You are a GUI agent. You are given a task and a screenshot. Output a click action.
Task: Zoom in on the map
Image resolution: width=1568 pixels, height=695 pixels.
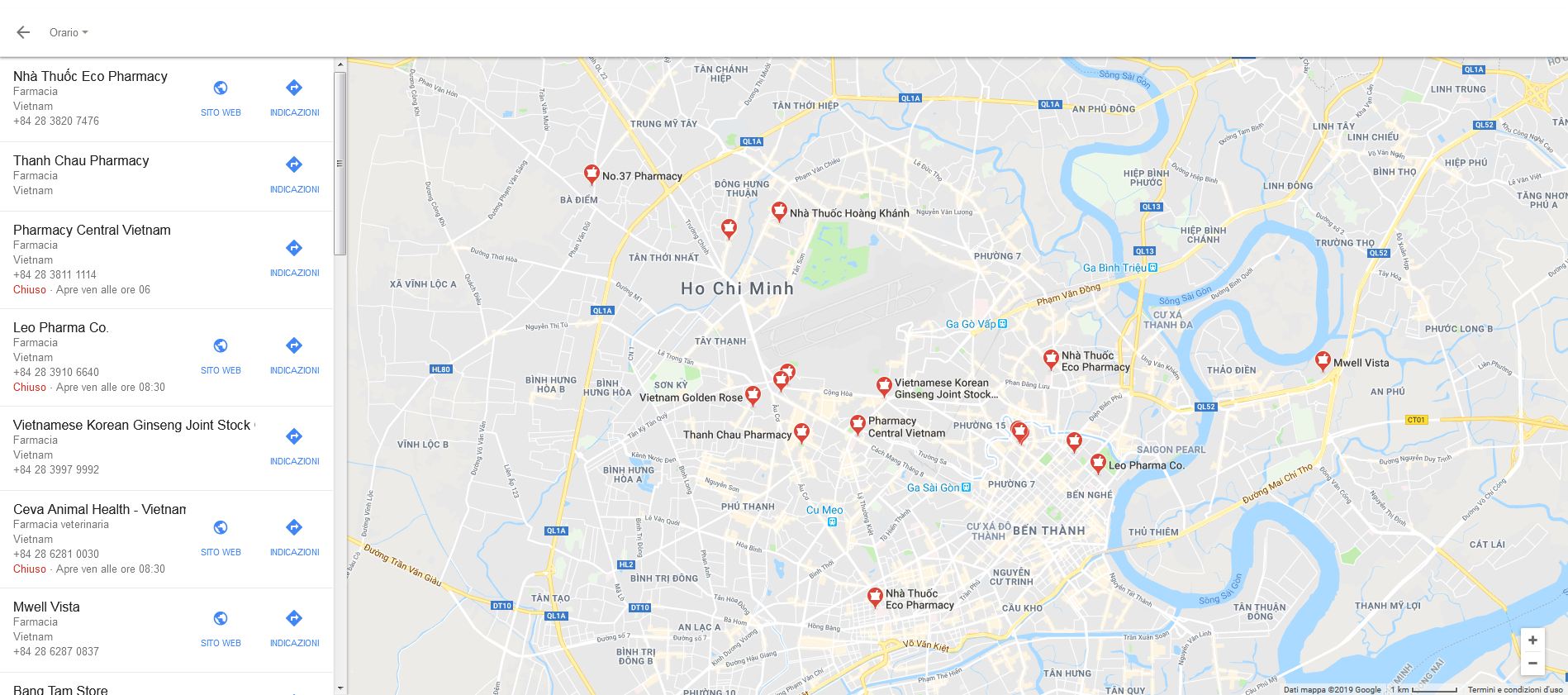click(x=1532, y=640)
